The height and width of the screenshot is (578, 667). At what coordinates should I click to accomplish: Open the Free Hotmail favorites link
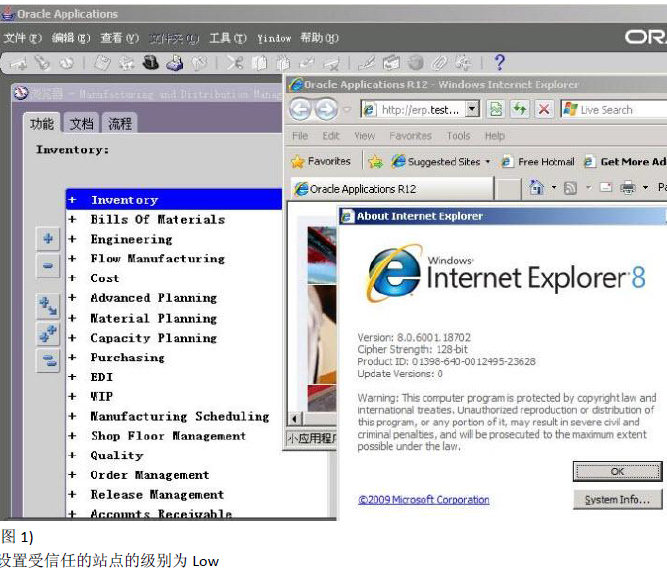tap(538, 162)
